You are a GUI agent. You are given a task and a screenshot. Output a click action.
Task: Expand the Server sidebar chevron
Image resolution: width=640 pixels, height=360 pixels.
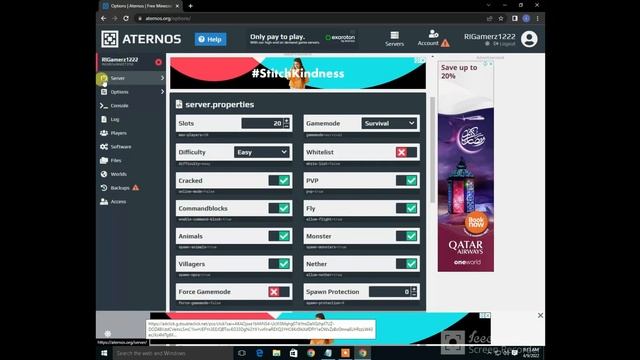click(x=162, y=78)
